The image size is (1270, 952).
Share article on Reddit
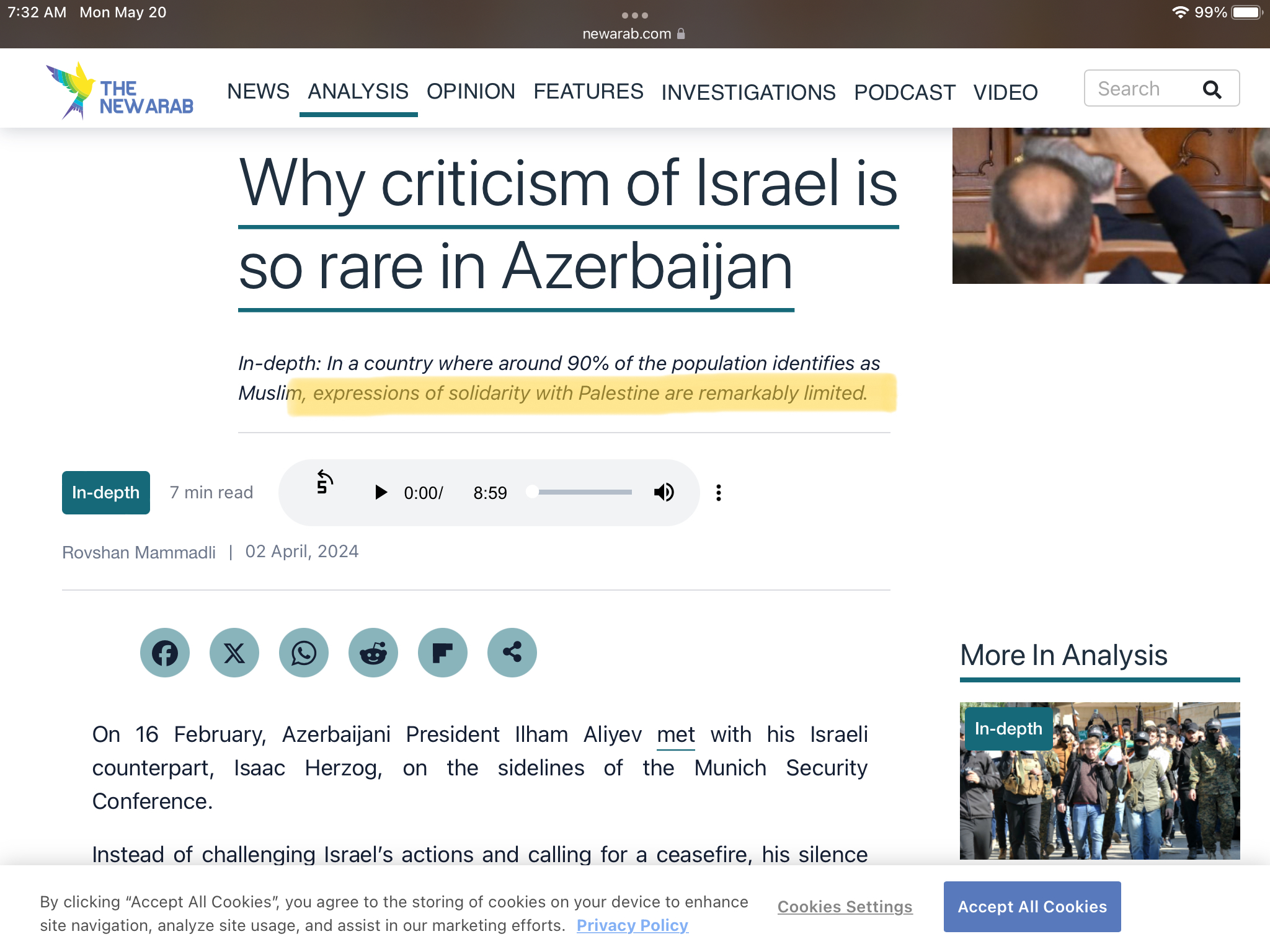tap(373, 653)
